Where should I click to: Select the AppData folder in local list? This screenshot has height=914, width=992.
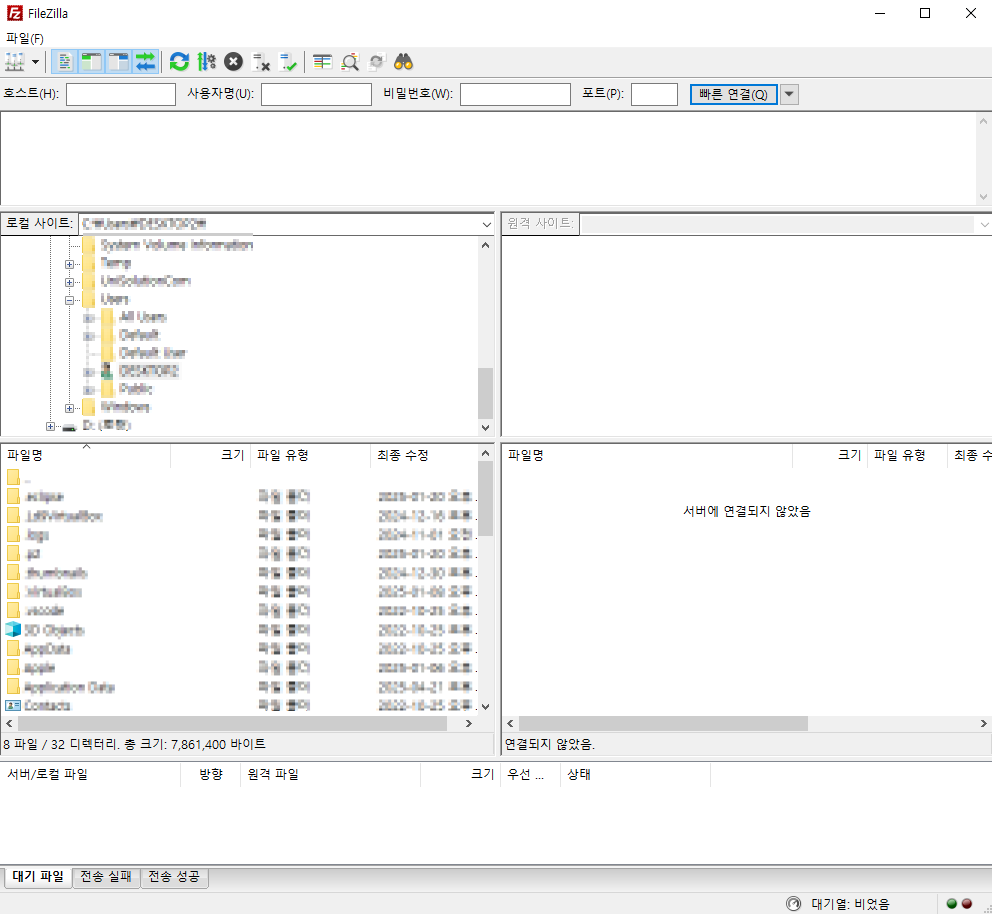(47, 649)
